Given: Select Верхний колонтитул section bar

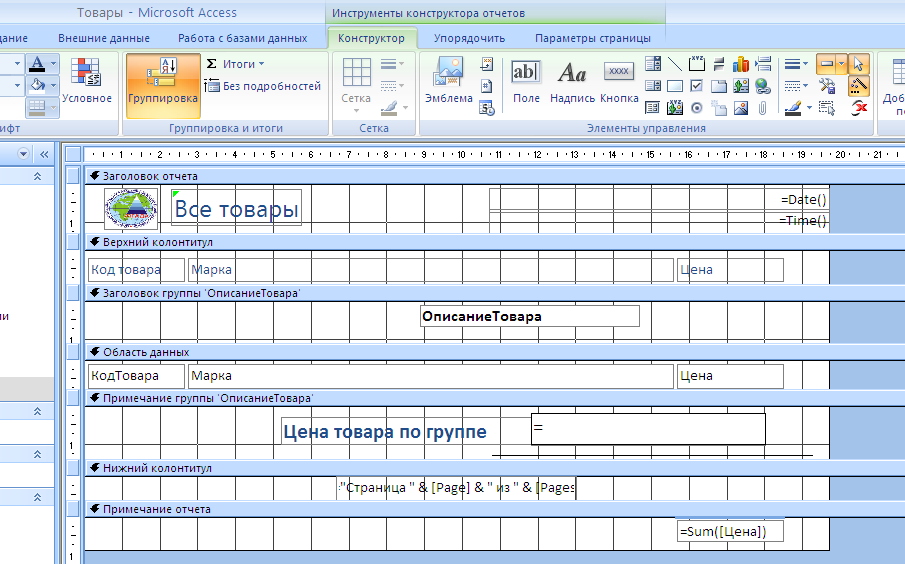Looking at the screenshot, I should click(x=494, y=242).
